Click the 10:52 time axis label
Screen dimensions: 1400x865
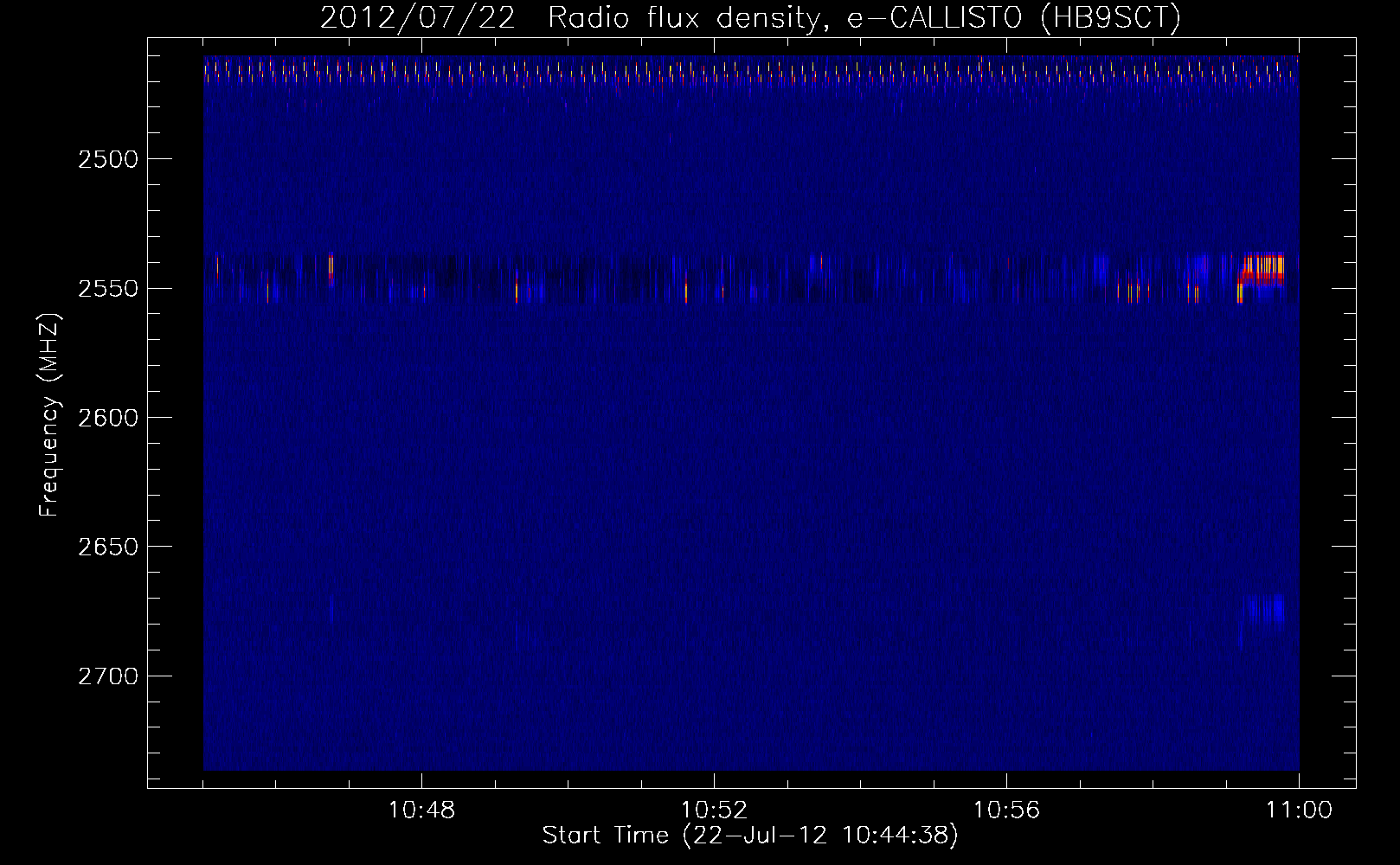714,811
